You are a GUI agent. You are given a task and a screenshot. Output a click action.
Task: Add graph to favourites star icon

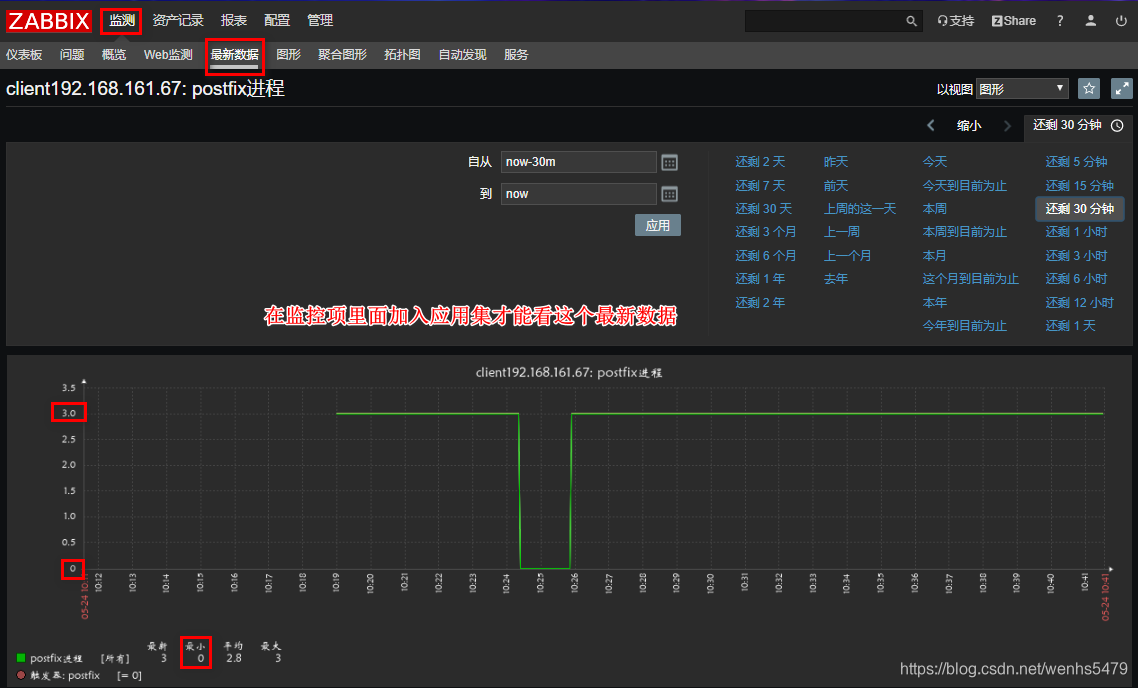tap(1089, 89)
